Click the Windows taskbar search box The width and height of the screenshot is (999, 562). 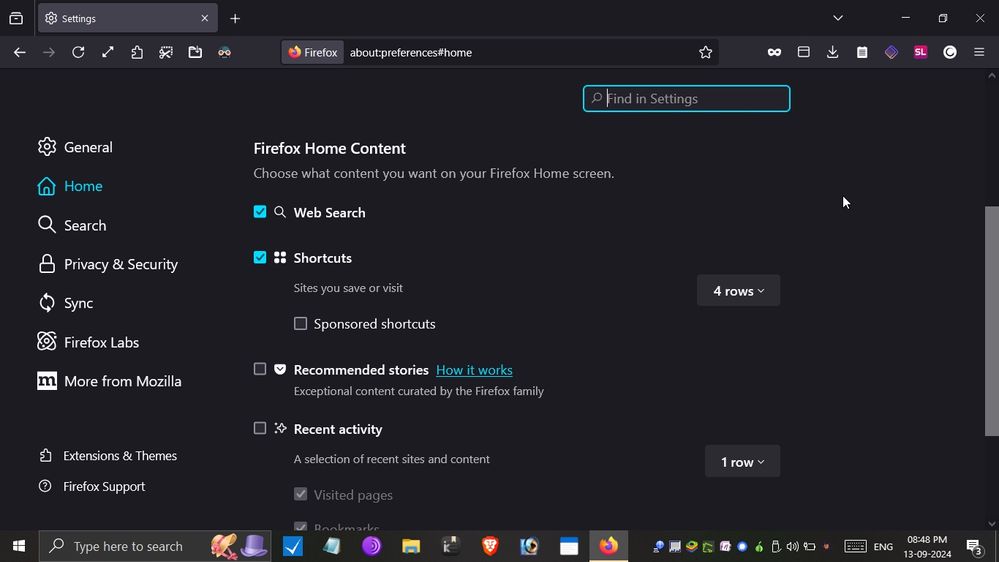(x=155, y=546)
